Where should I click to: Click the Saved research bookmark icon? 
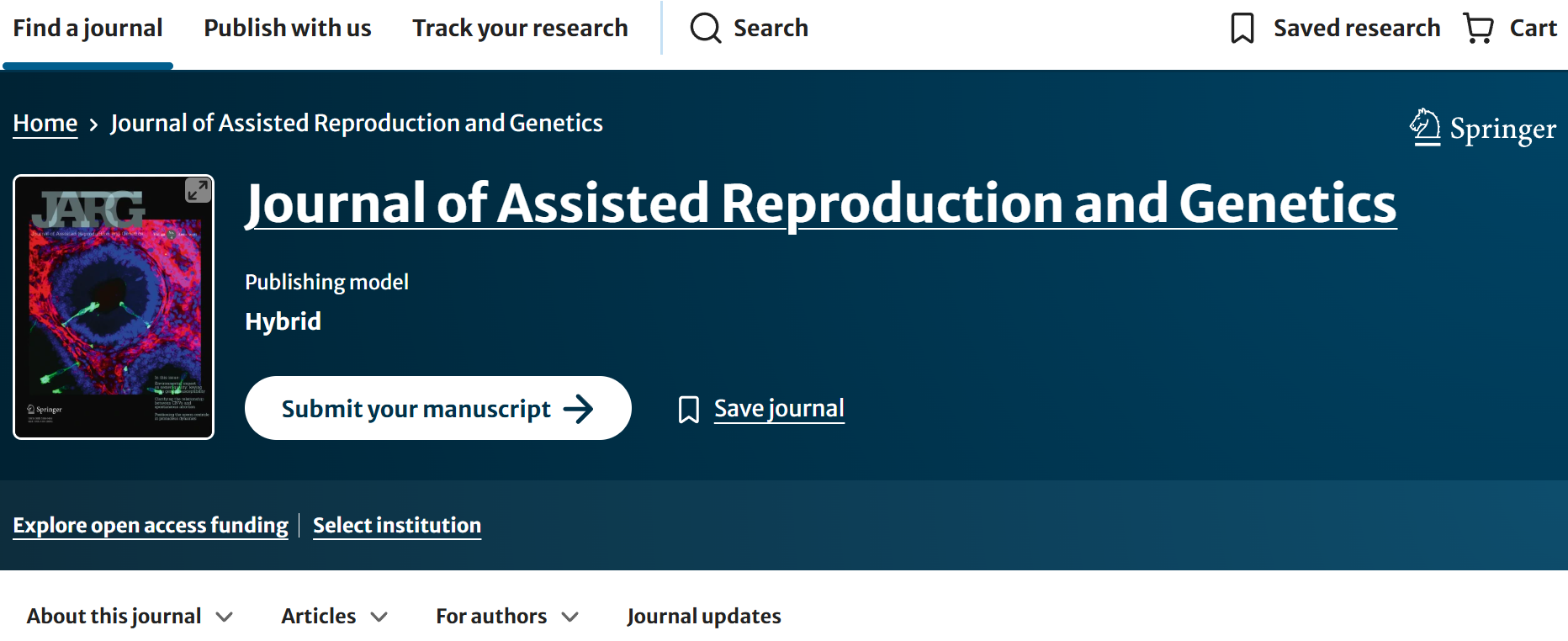pos(1242,28)
